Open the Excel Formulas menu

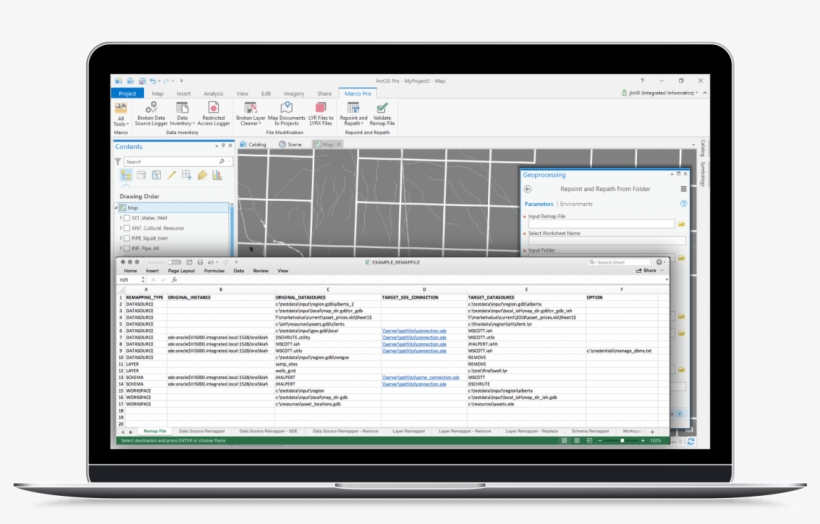[x=214, y=271]
